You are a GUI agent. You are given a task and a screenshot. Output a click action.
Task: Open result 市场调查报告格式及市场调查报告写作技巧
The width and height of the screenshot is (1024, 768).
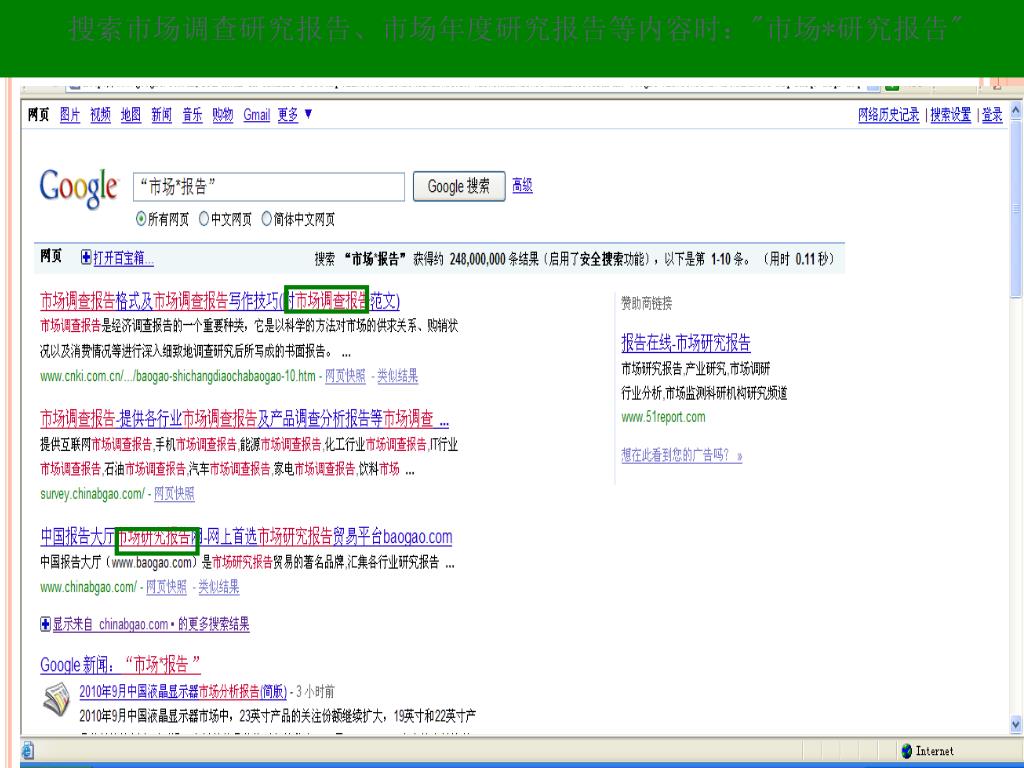coord(220,301)
